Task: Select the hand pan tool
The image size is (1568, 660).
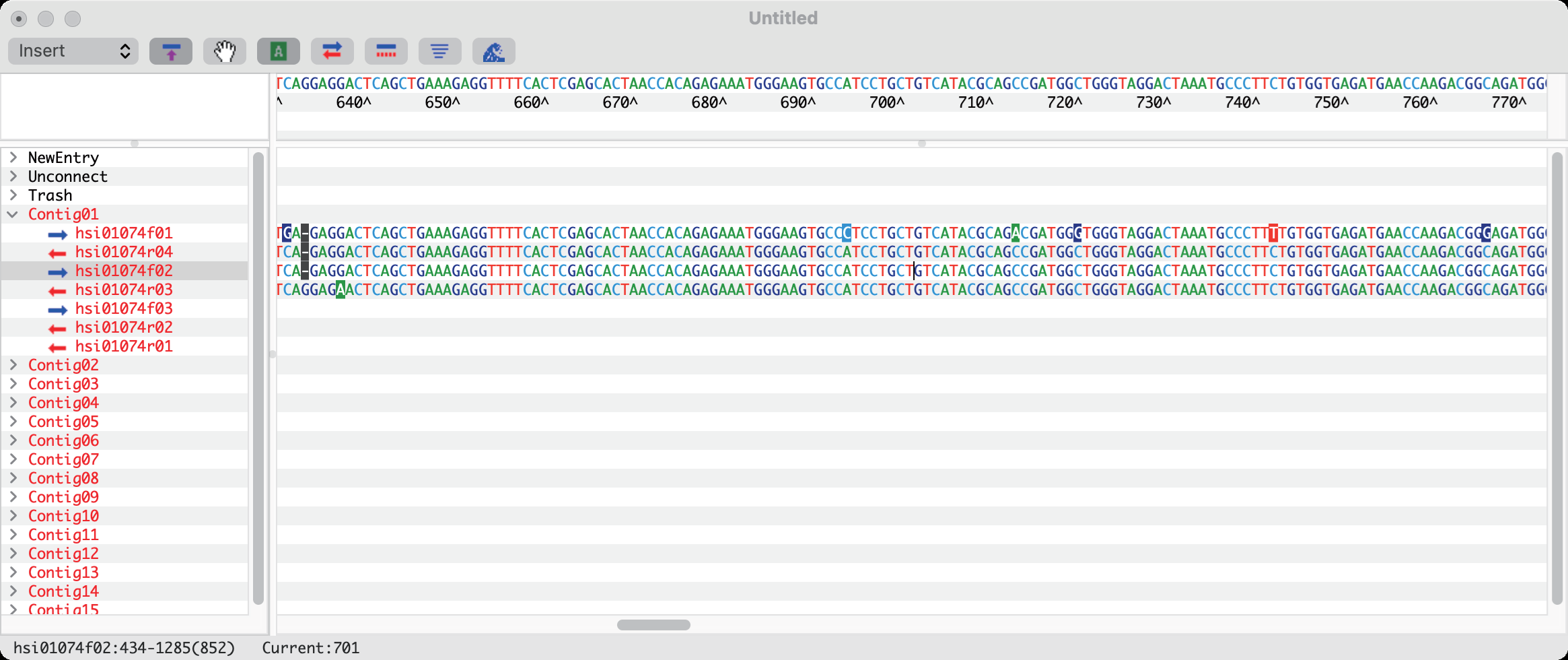Action: click(225, 51)
